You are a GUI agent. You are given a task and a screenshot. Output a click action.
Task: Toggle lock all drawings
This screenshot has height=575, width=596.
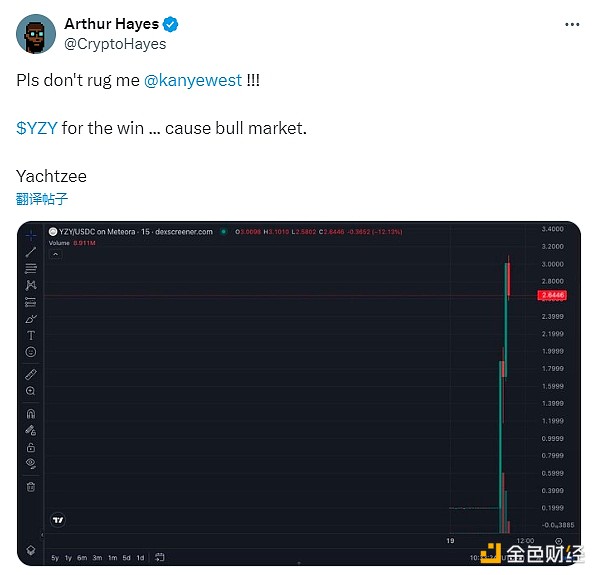31,447
